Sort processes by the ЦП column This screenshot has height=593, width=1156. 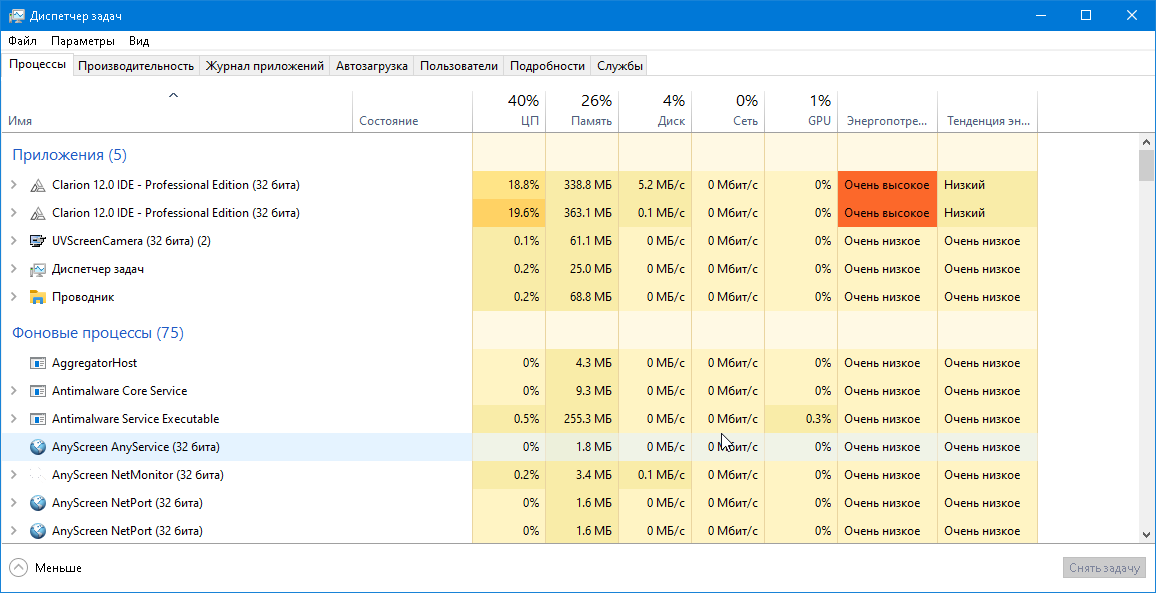tap(509, 110)
